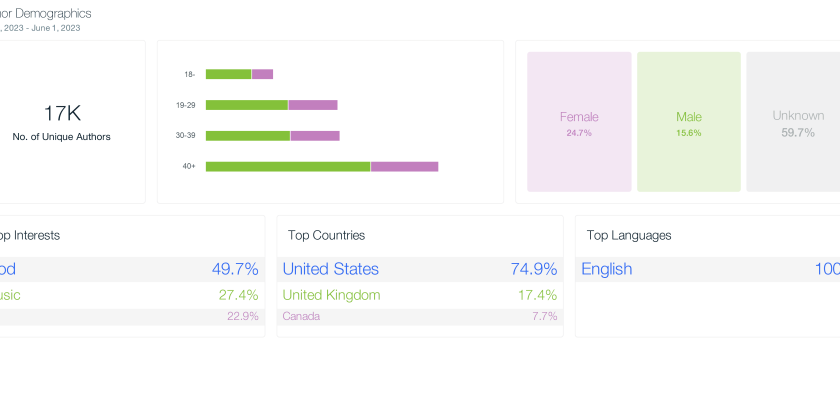Select the Male gender card
The image size is (840, 400).
688,122
